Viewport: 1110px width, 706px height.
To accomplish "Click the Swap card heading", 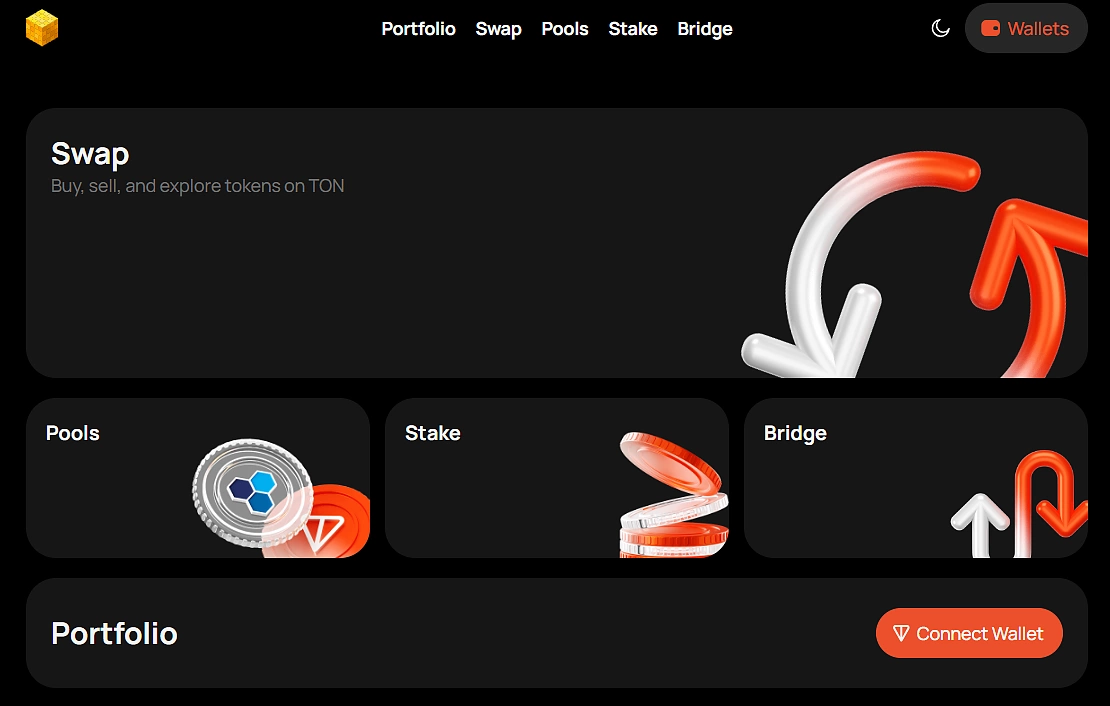I will click(90, 154).
